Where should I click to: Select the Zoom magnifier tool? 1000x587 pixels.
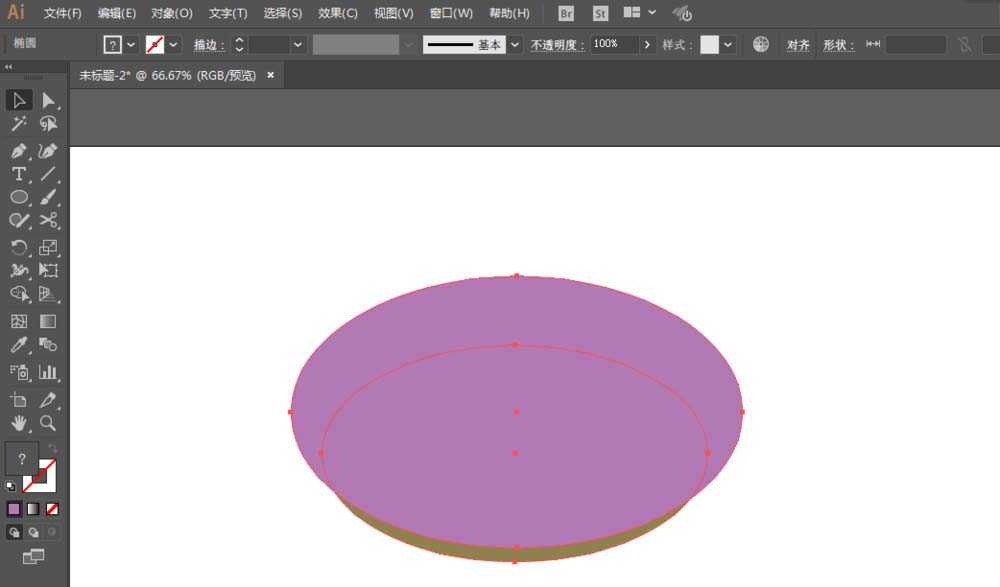48,423
